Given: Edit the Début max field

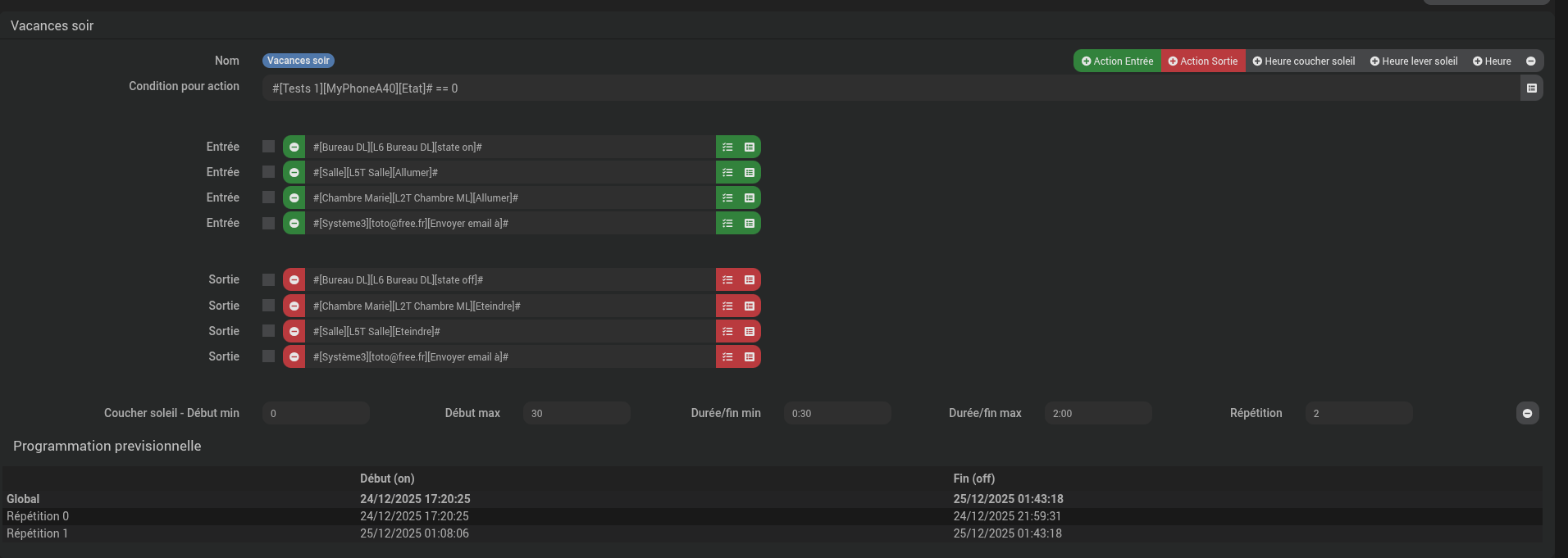Looking at the screenshot, I should pyautogui.click(x=577, y=413).
